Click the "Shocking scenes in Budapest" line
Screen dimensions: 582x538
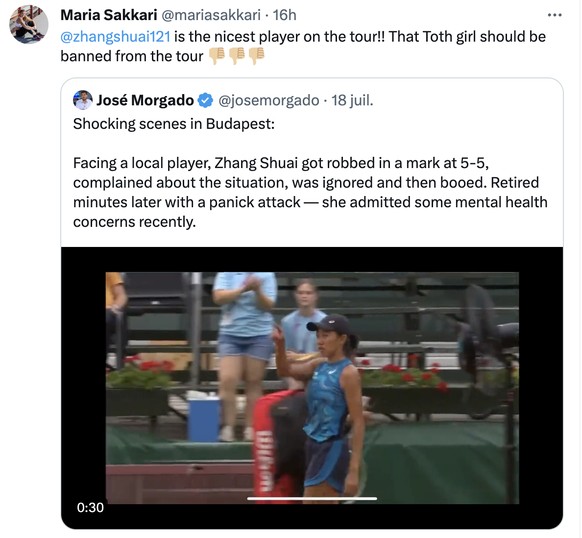pyautogui.click(x=174, y=124)
